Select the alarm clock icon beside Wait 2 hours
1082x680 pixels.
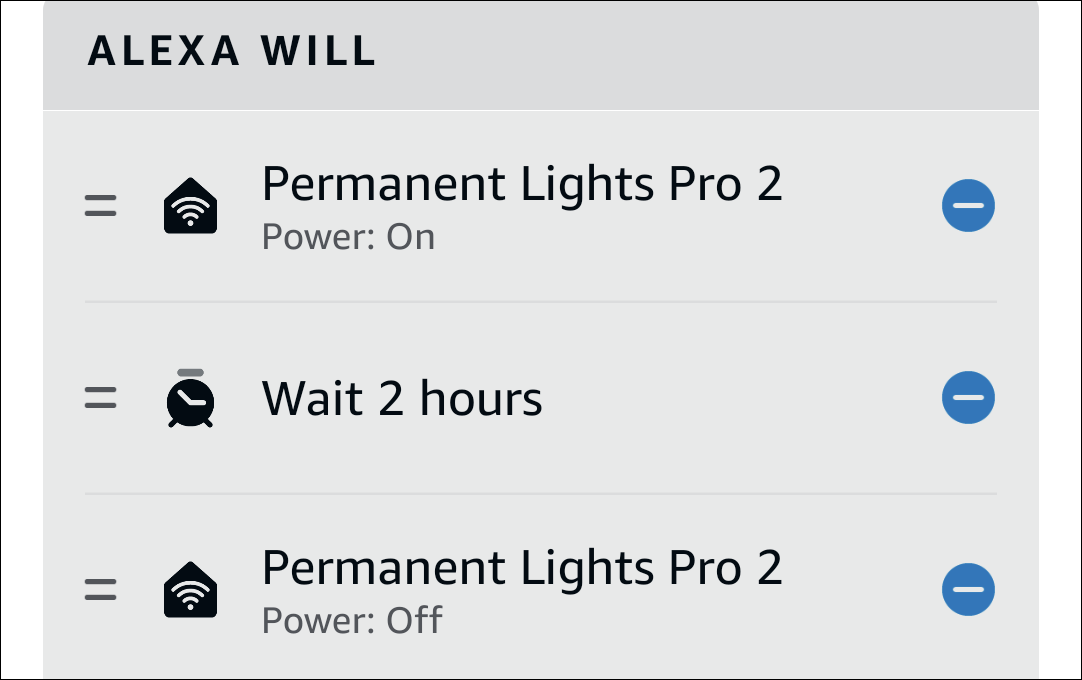190,397
